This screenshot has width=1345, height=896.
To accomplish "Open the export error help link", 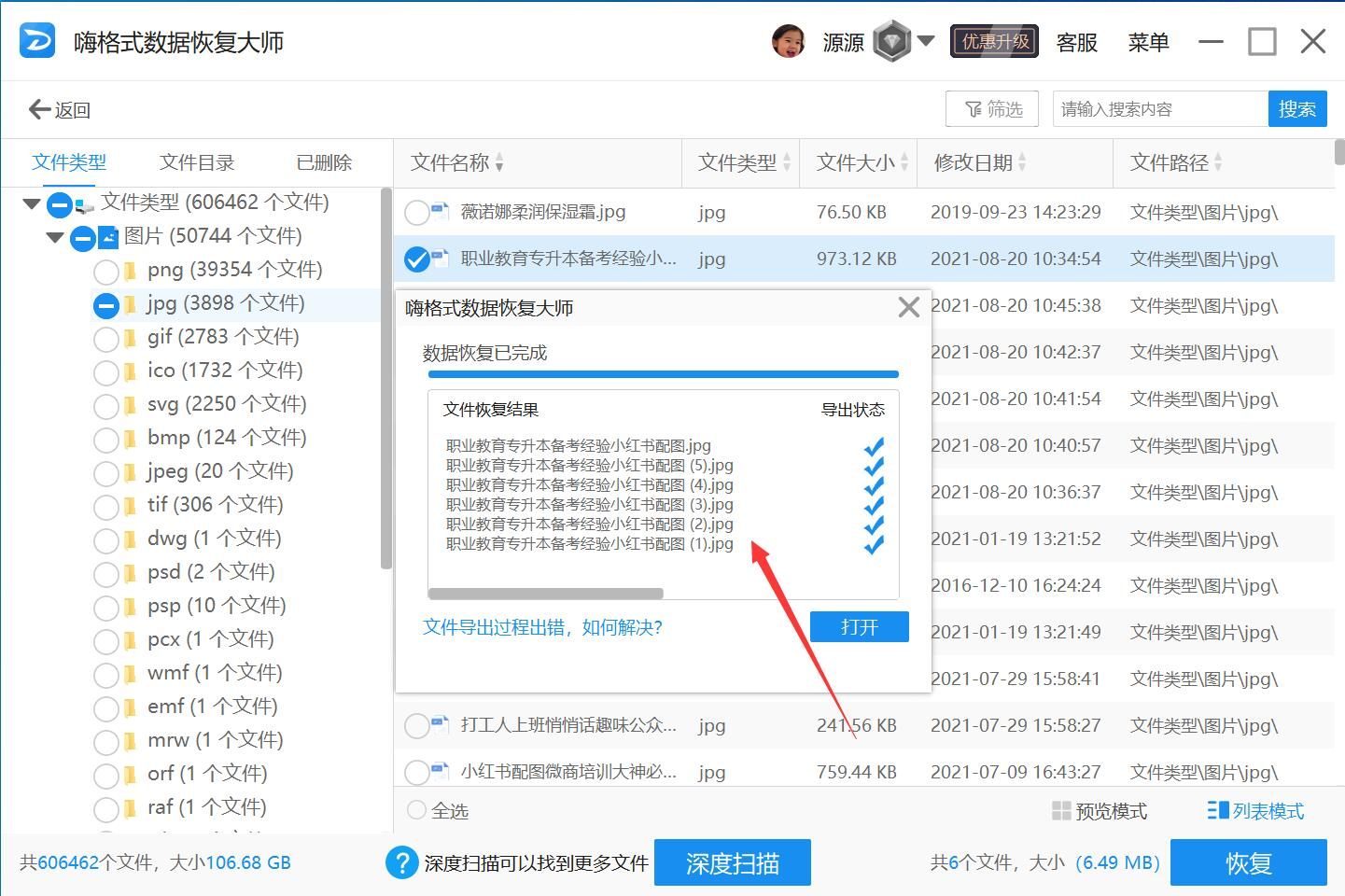I will [x=542, y=627].
